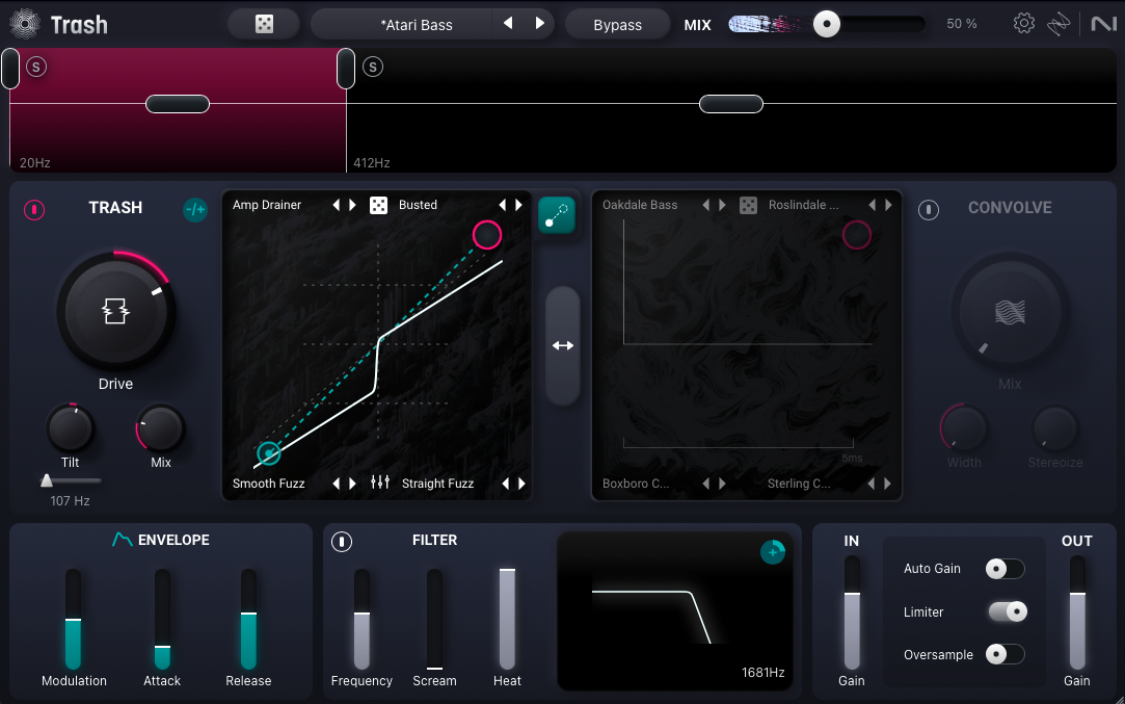Turn off the Limiter switch
The image size is (1125, 704).
tap(1007, 612)
